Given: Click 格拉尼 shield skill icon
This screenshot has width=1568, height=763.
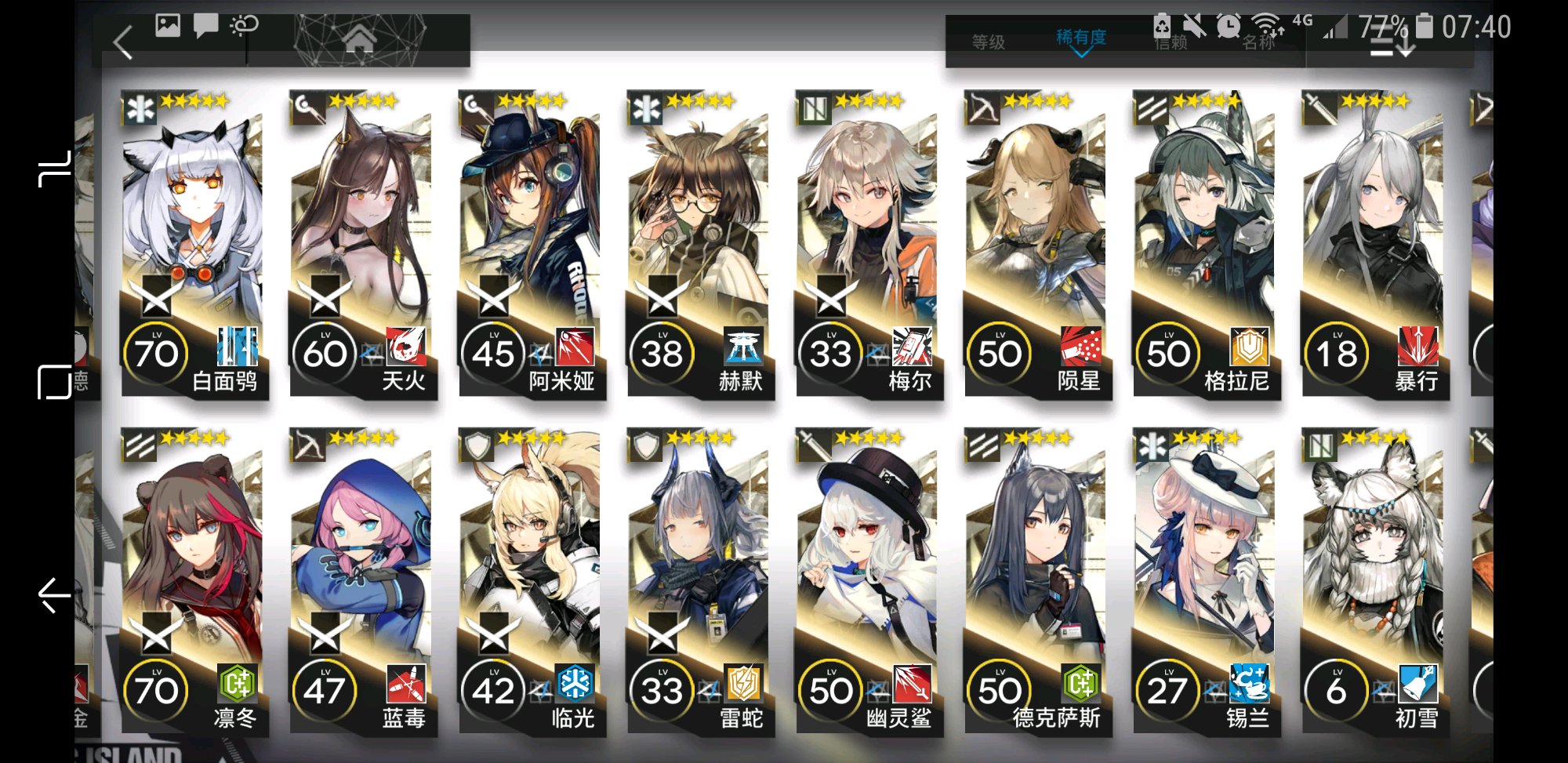Looking at the screenshot, I should tap(1249, 347).
